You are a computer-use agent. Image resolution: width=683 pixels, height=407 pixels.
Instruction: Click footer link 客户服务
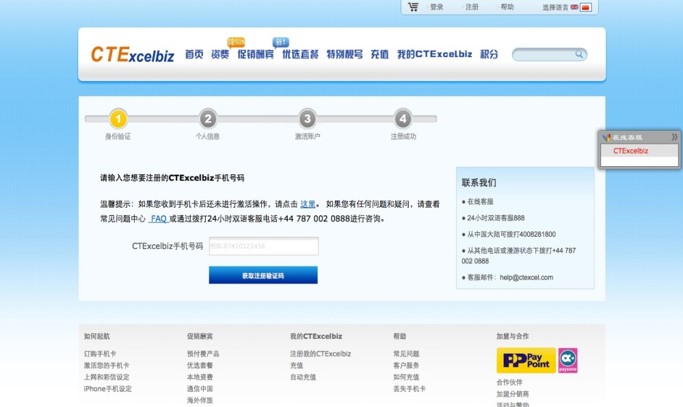click(x=406, y=366)
